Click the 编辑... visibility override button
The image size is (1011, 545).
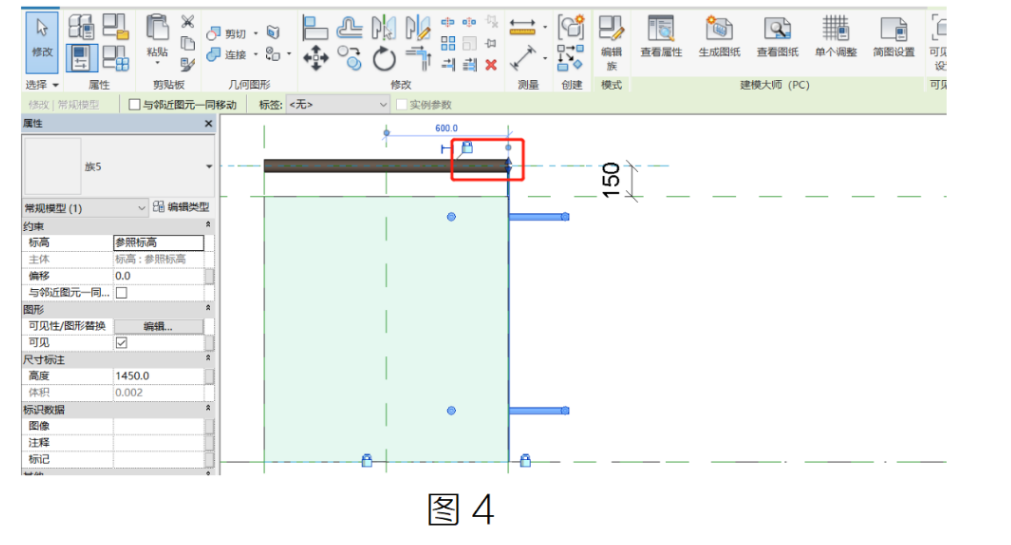pyautogui.click(x=158, y=326)
